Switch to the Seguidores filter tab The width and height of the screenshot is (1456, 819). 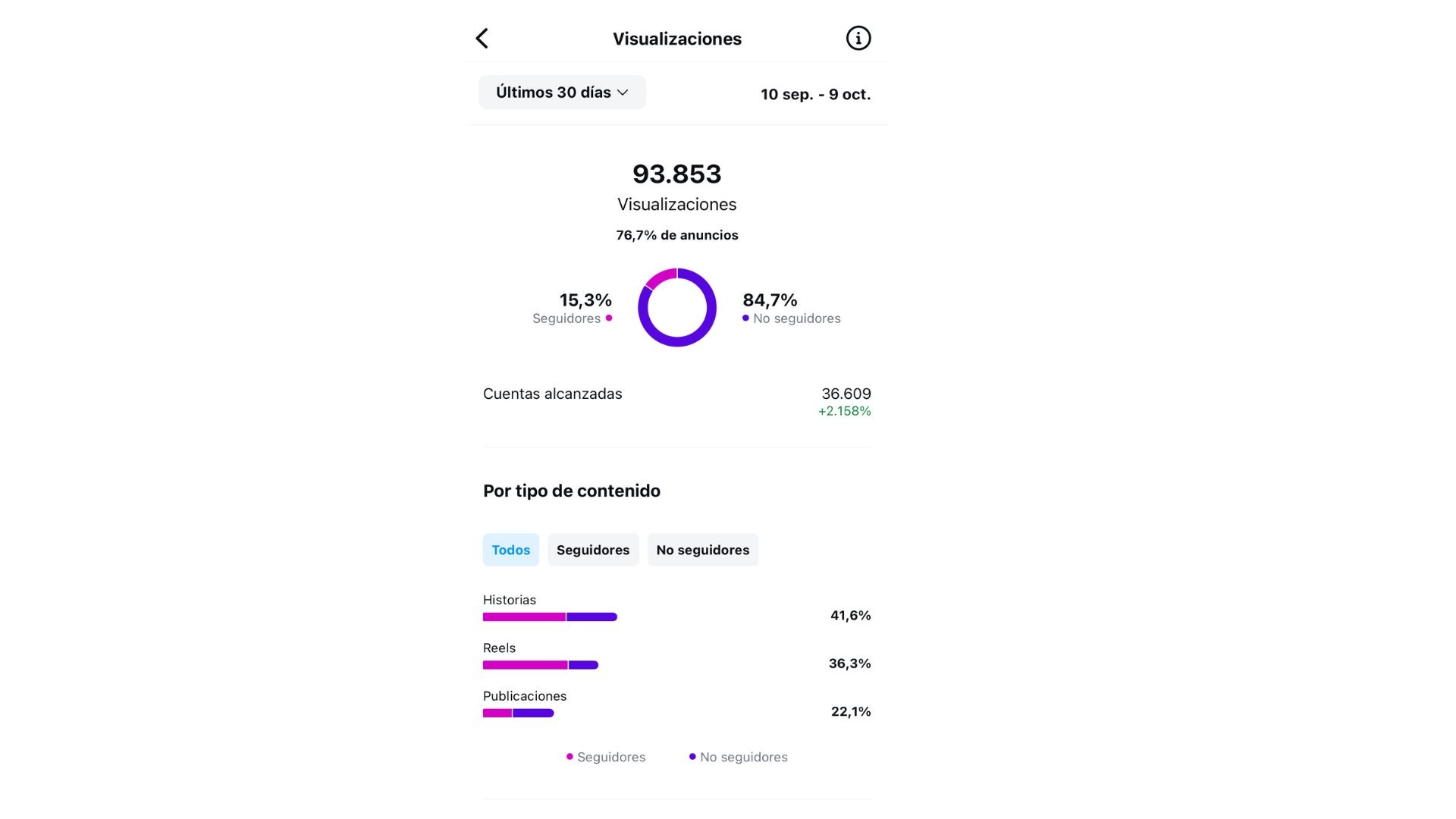click(x=593, y=550)
